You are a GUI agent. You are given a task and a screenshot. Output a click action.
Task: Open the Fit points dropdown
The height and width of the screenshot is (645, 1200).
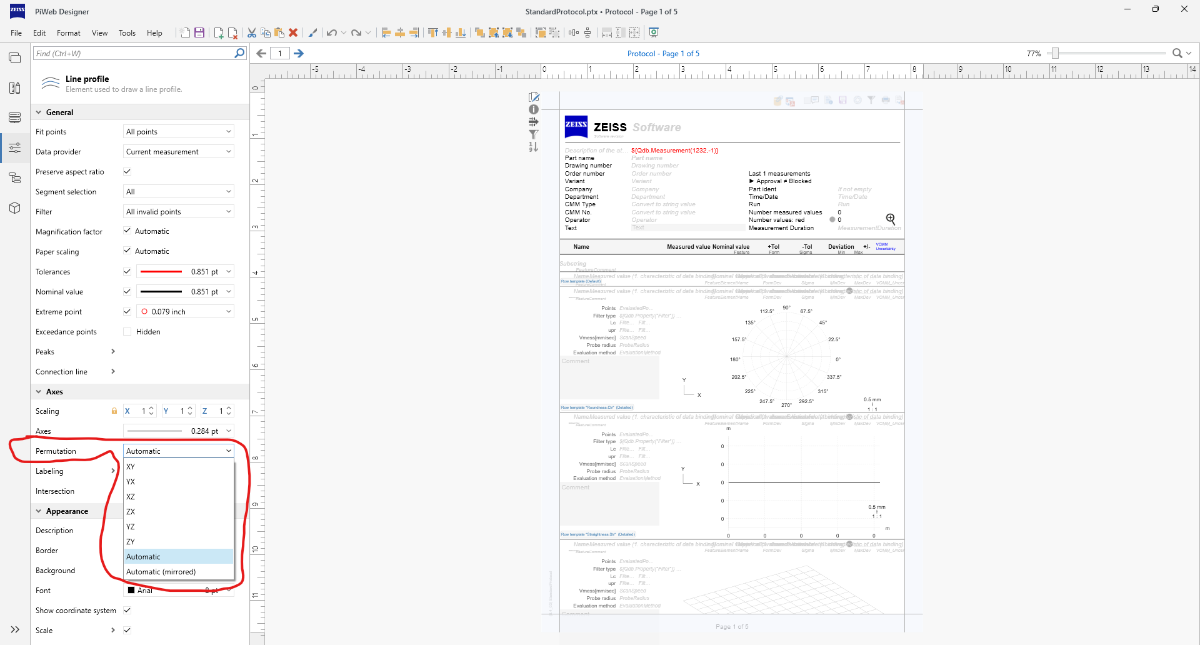pos(178,132)
